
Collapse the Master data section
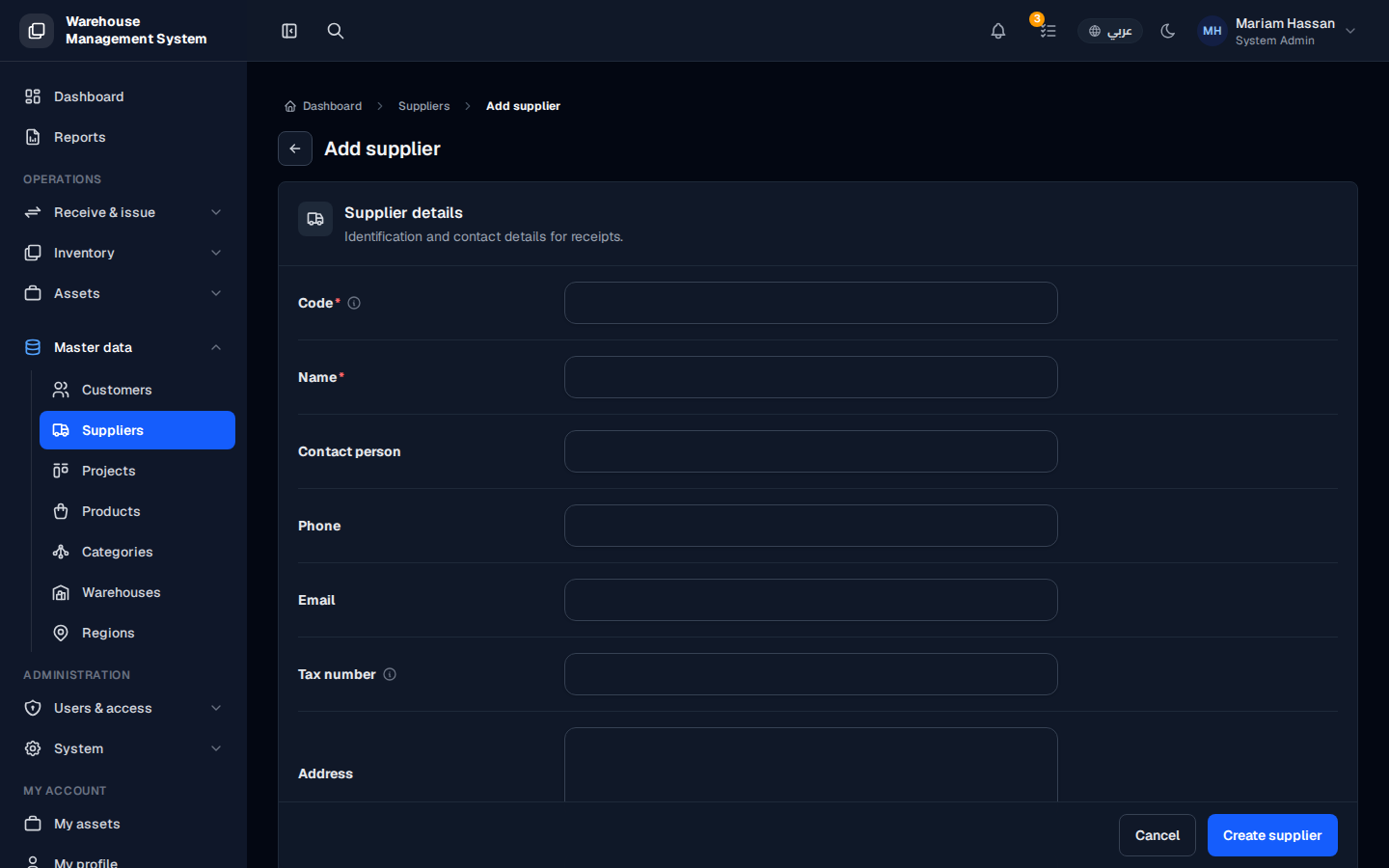pyautogui.click(x=123, y=347)
